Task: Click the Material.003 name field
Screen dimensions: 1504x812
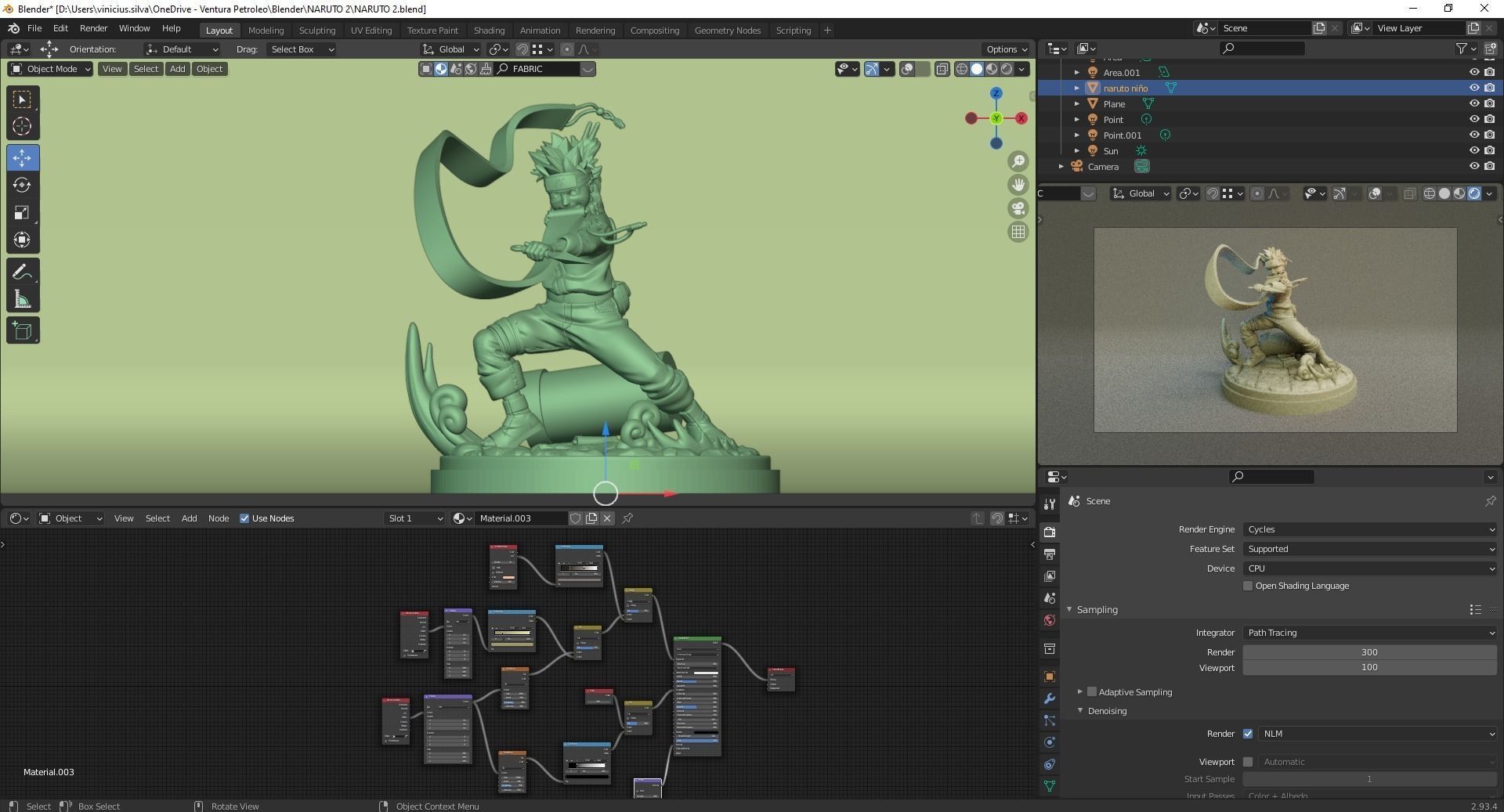Action: pyautogui.click(x=521, y=518)
